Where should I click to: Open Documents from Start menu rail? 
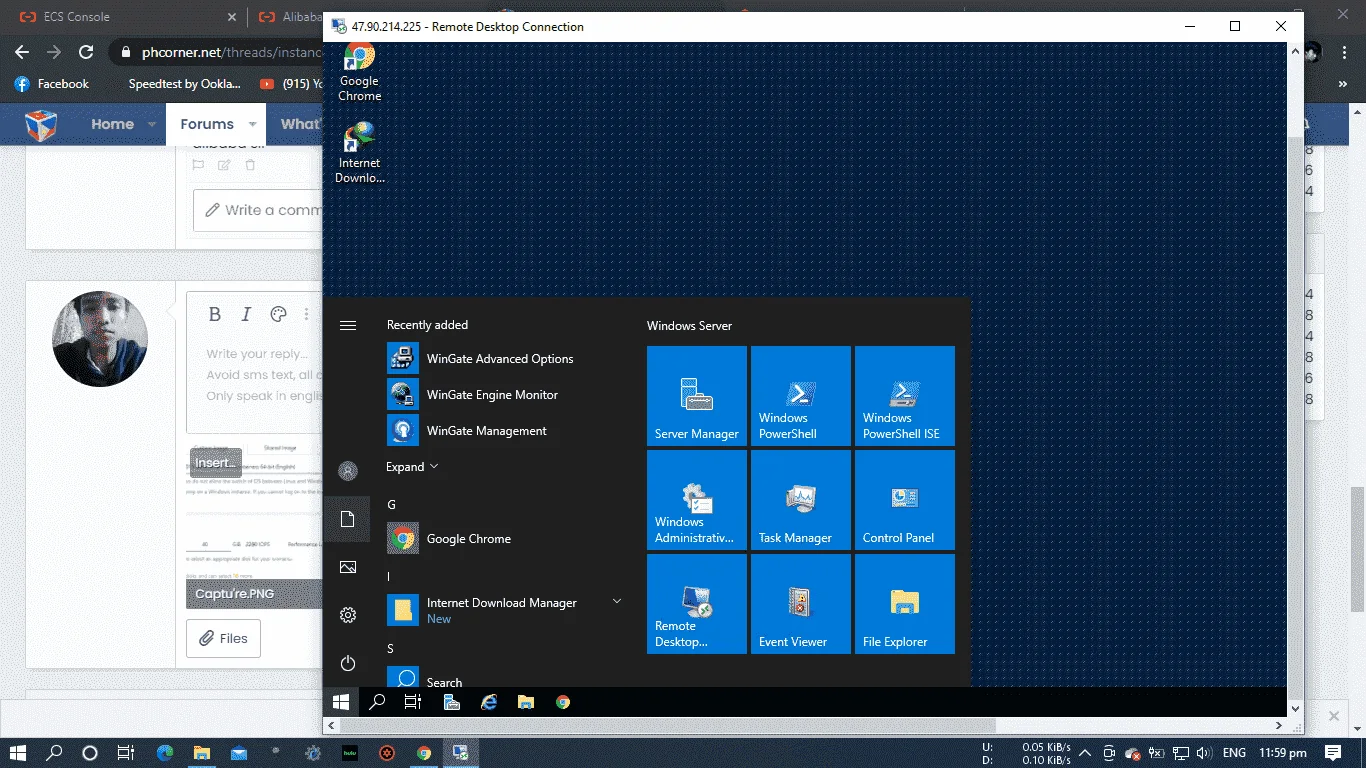coord(348,519)
